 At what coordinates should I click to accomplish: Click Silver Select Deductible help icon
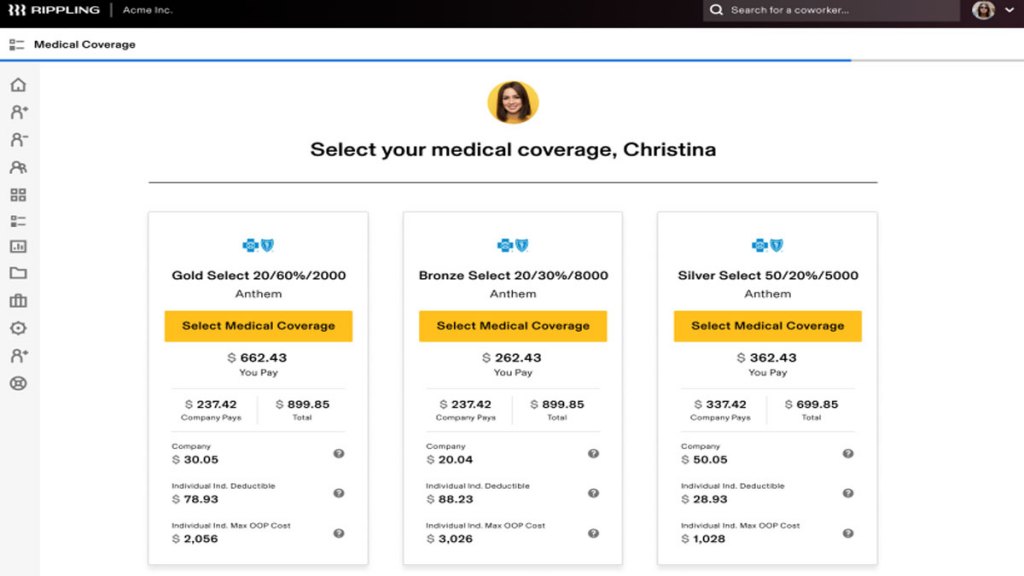[848, 493]
